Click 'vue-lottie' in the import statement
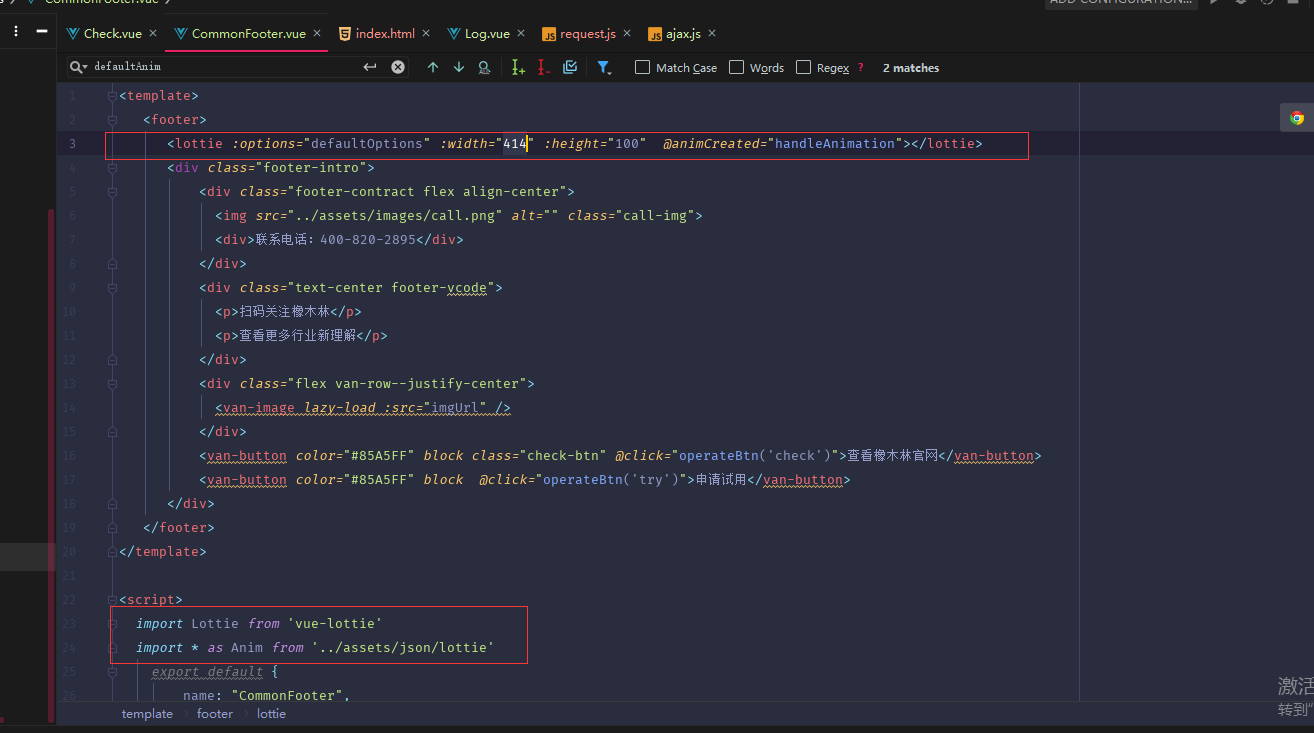 click(x=335, y=624)
